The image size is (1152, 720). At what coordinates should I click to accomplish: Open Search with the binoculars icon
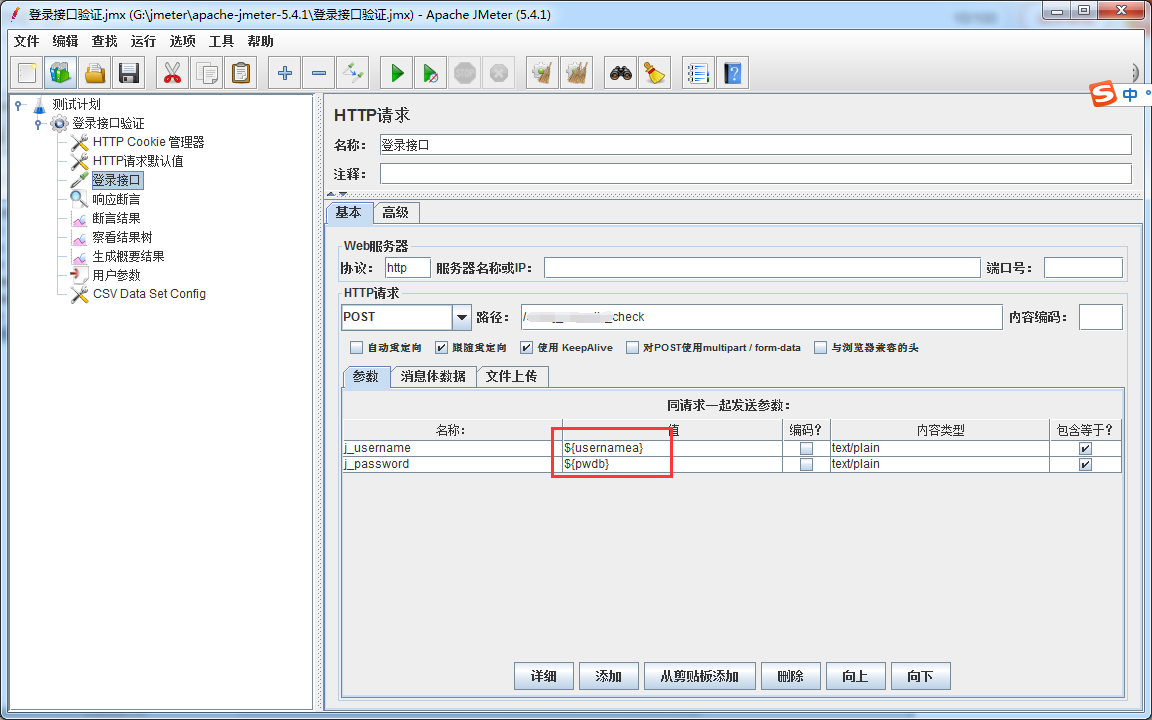tap(620, 73)
